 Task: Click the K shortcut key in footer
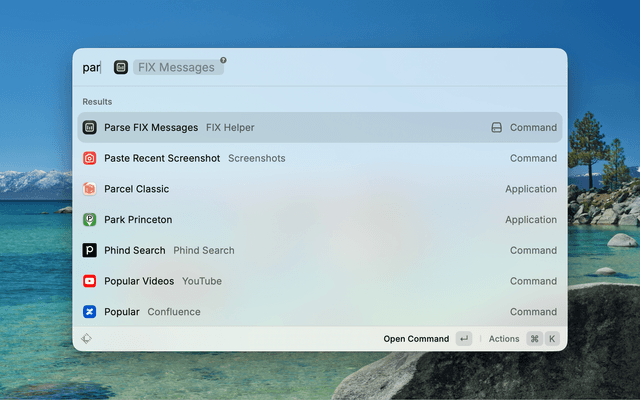coord(552,339)
